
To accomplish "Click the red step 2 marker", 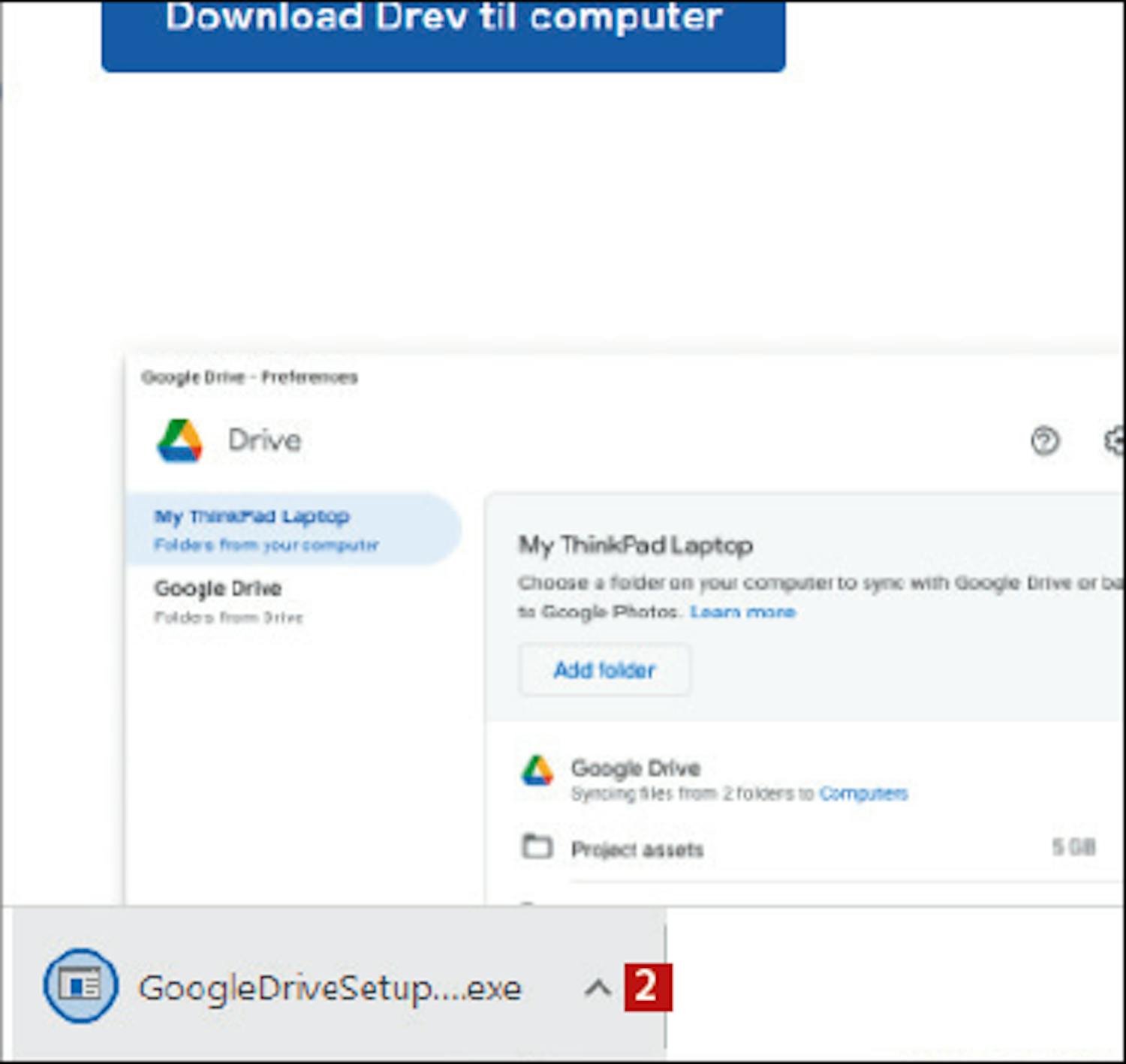I will (647, 987).
